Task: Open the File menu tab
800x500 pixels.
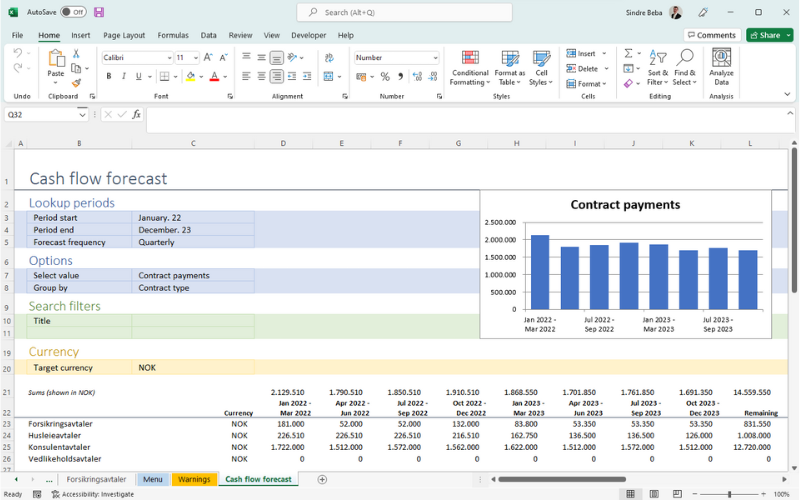Action: point(17,35)
